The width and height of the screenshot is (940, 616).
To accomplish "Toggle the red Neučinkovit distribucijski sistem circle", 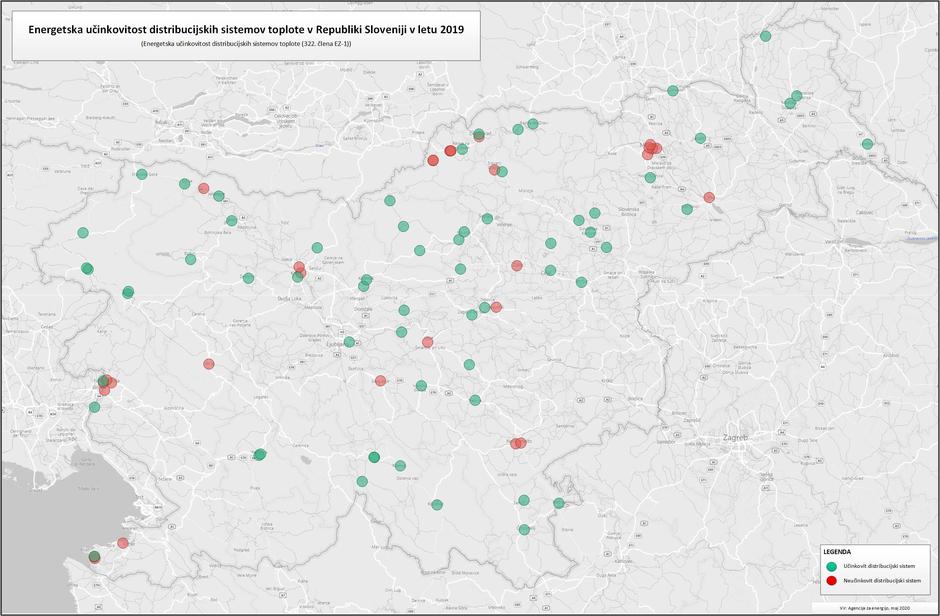I will click(831, 580).
